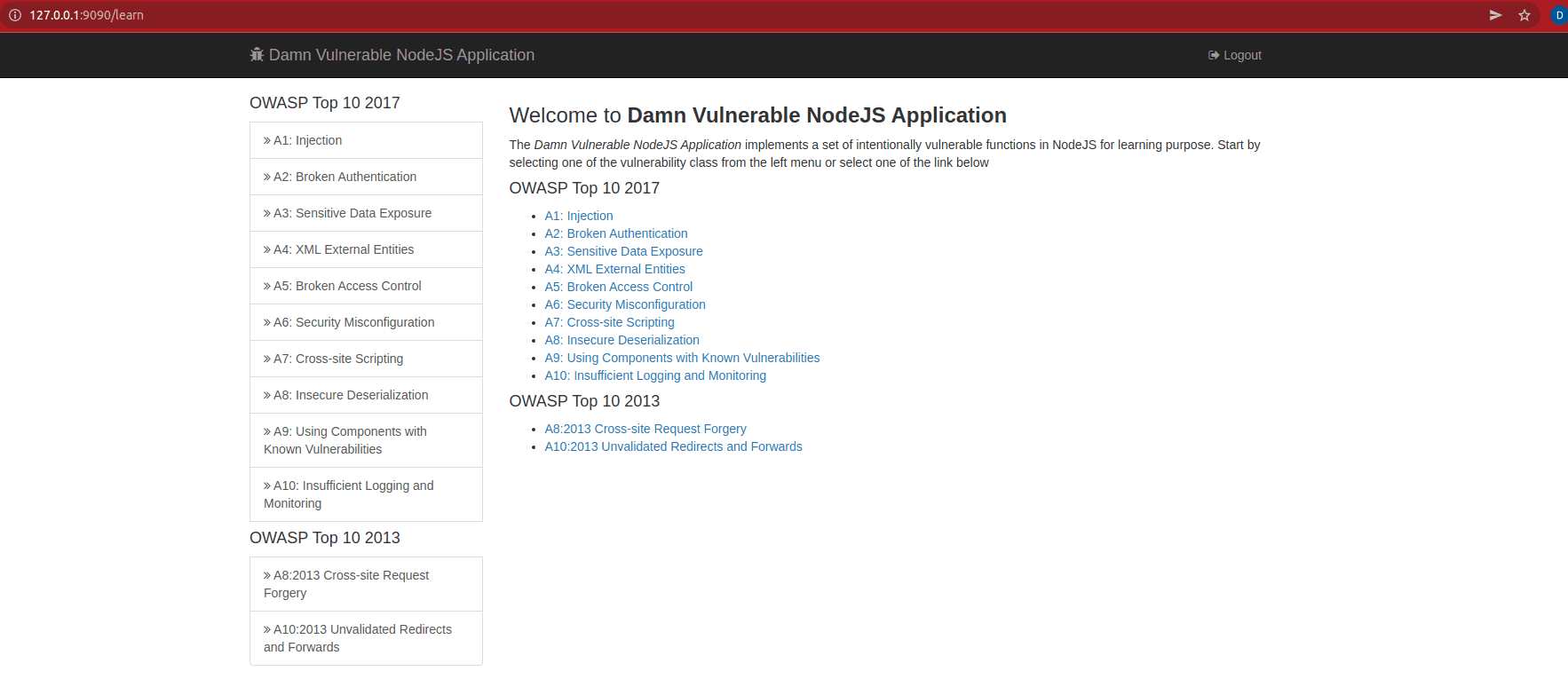Follow the A10: Insufficient Logging and Monitoring main link
The image size is (1568, 687).
click(x=655, y=375)
